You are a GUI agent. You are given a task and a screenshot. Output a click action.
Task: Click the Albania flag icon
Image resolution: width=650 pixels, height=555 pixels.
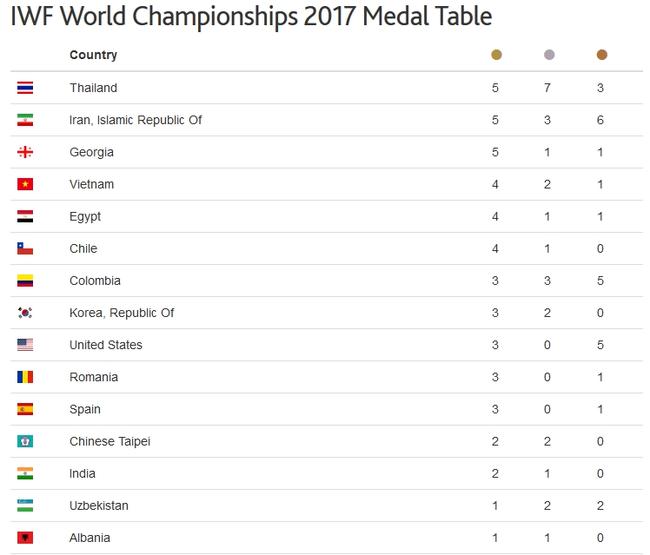coord(25,538)
